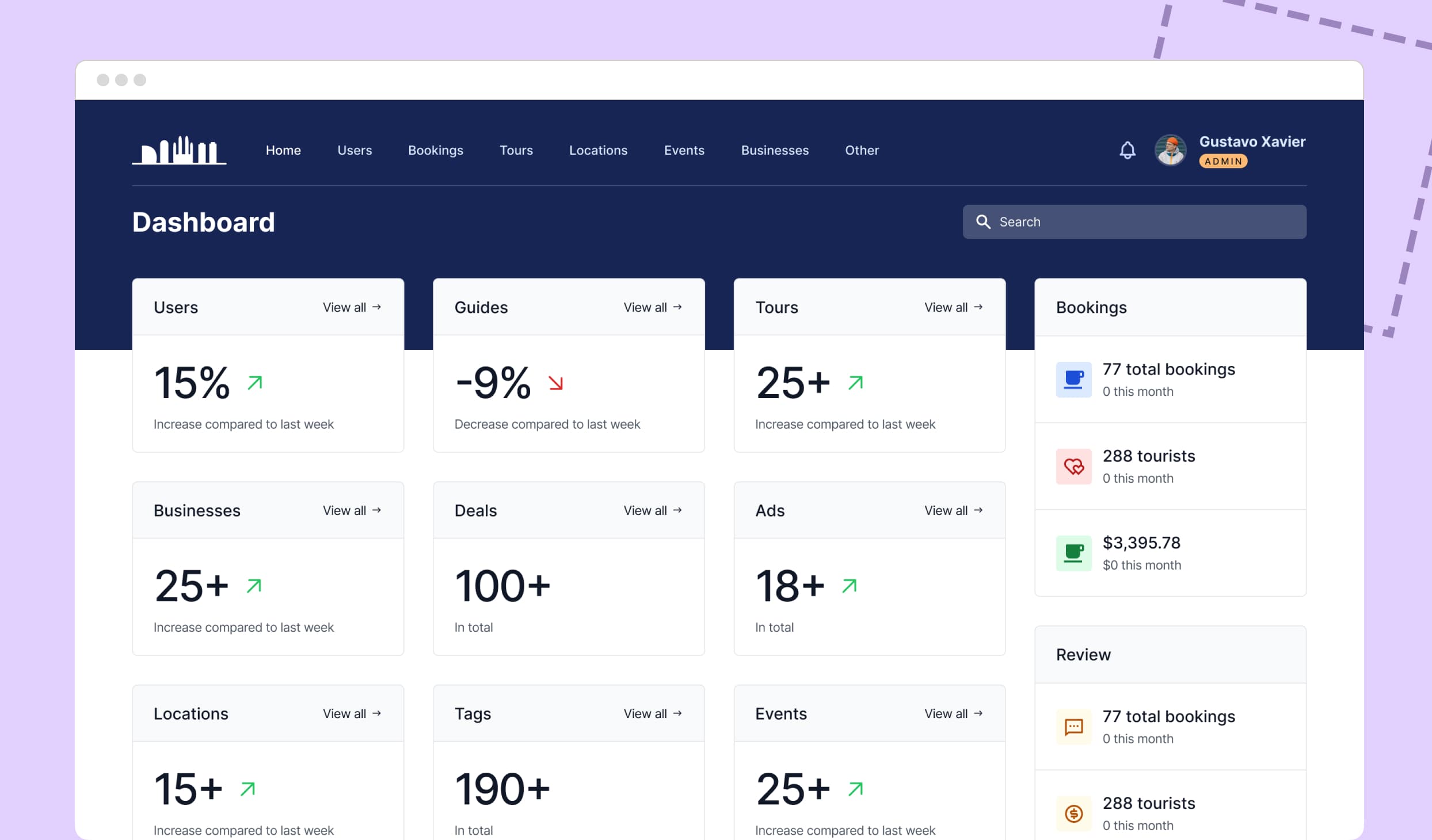The height and width of the screenshot is (840, 1432).
Task: Open the Other nav item
Action: pyautogui.click(x=862, y=150)
